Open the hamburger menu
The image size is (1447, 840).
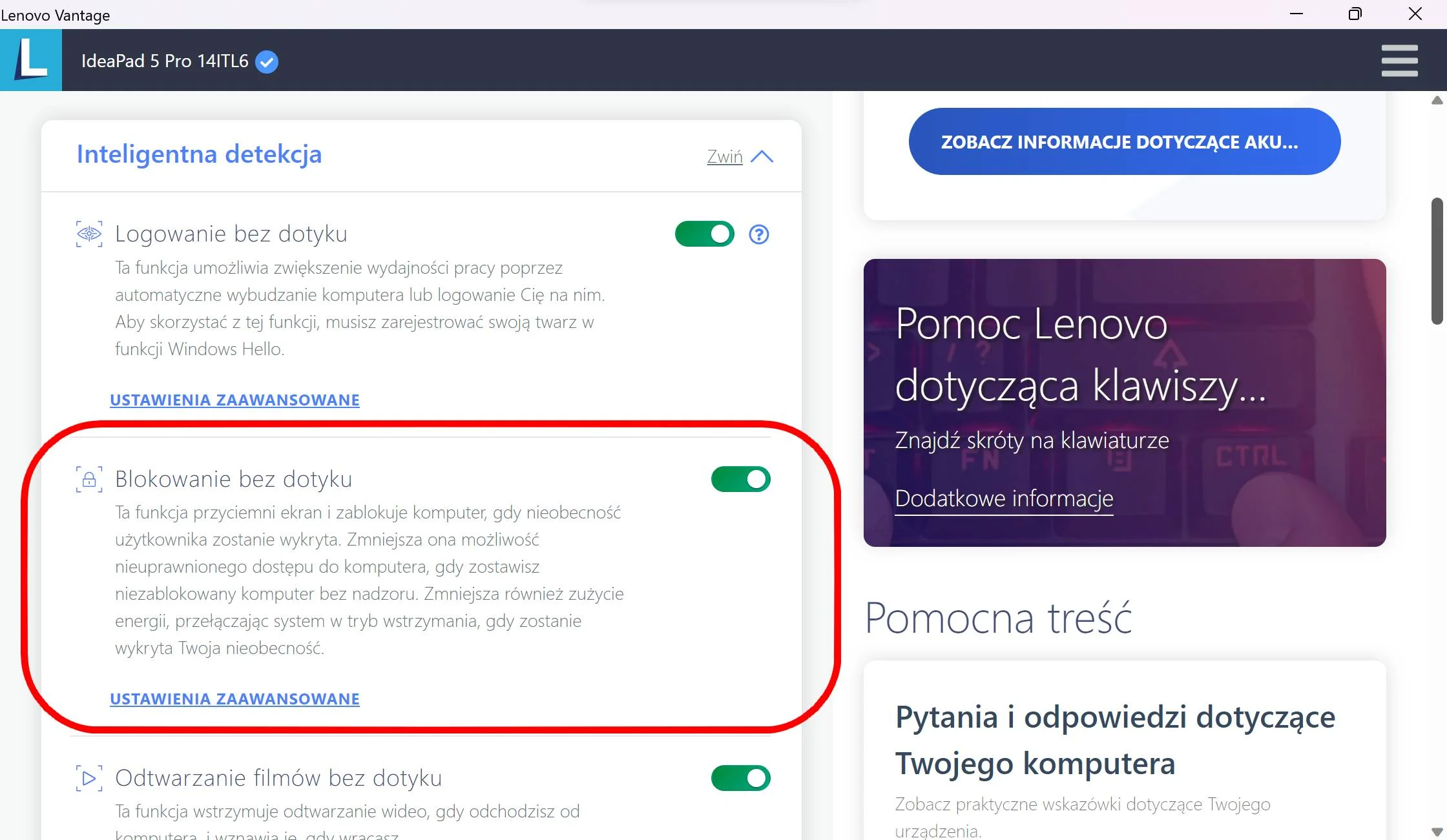tap(1399, 61)
